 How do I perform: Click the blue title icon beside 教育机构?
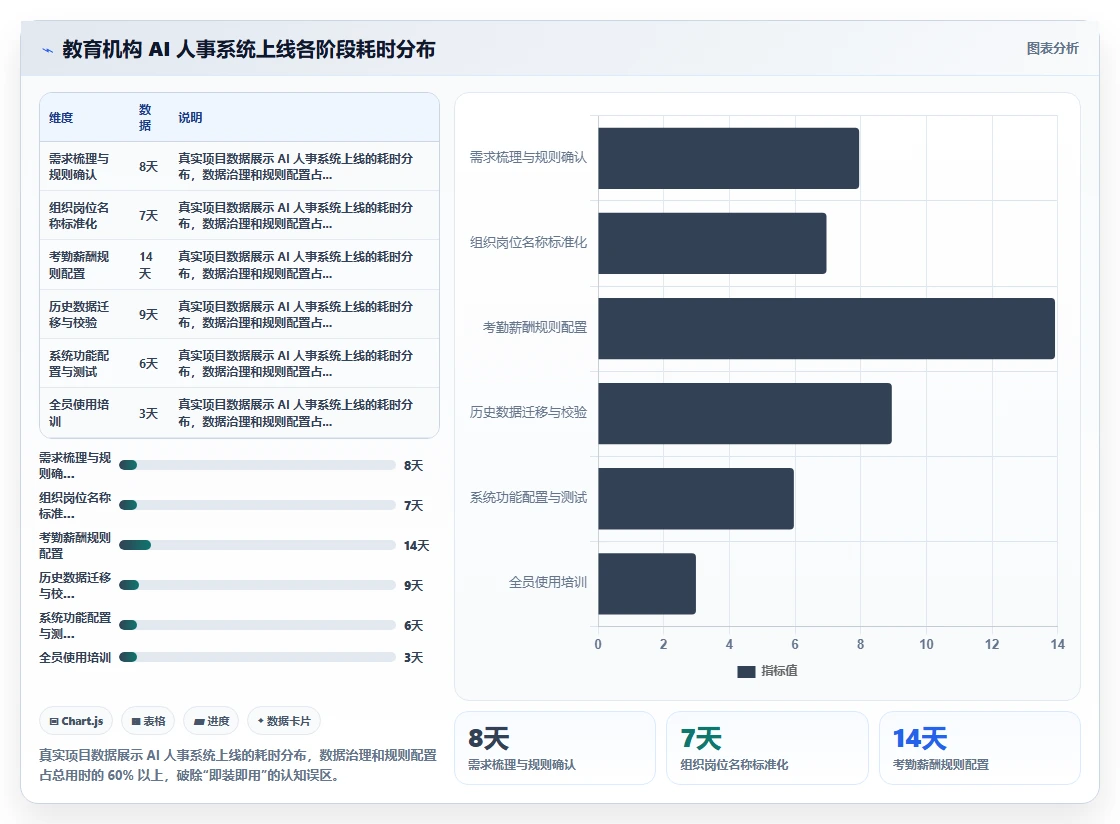pos(47,50)
